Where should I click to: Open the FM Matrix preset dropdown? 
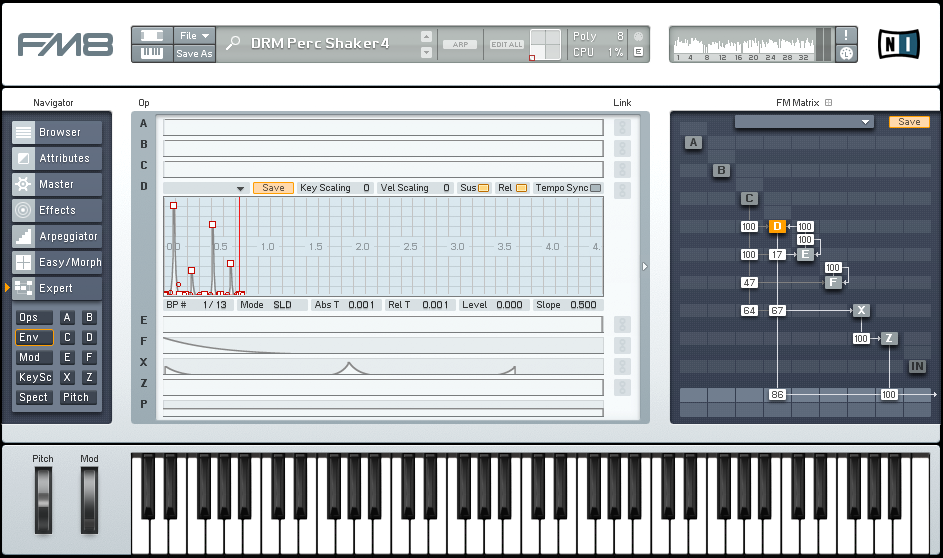pyautogui.click(x=804, y=122)
